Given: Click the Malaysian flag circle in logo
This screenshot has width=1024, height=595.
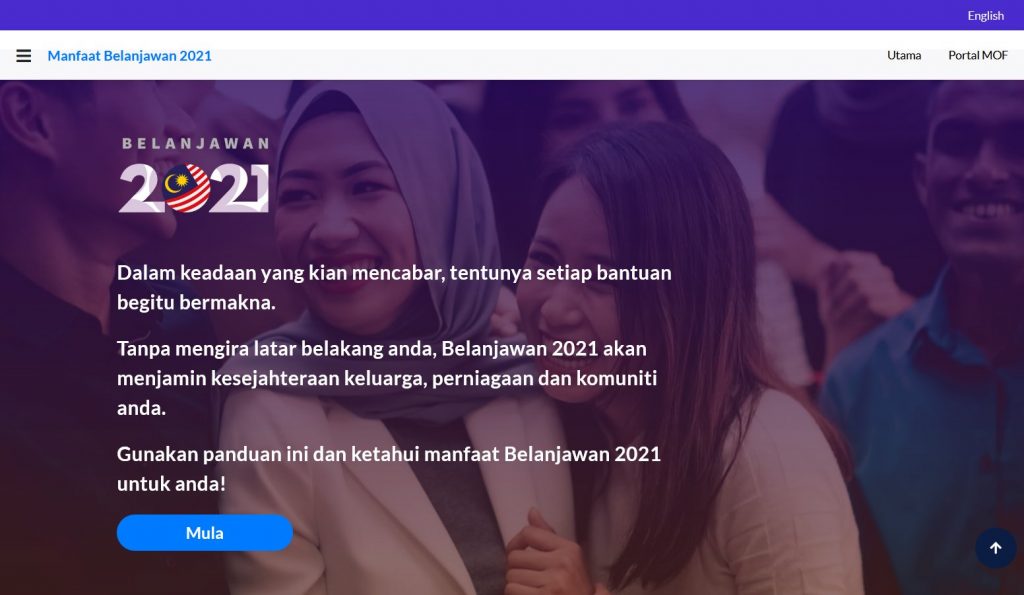Looking at the screenshot, I should (187, 188).
